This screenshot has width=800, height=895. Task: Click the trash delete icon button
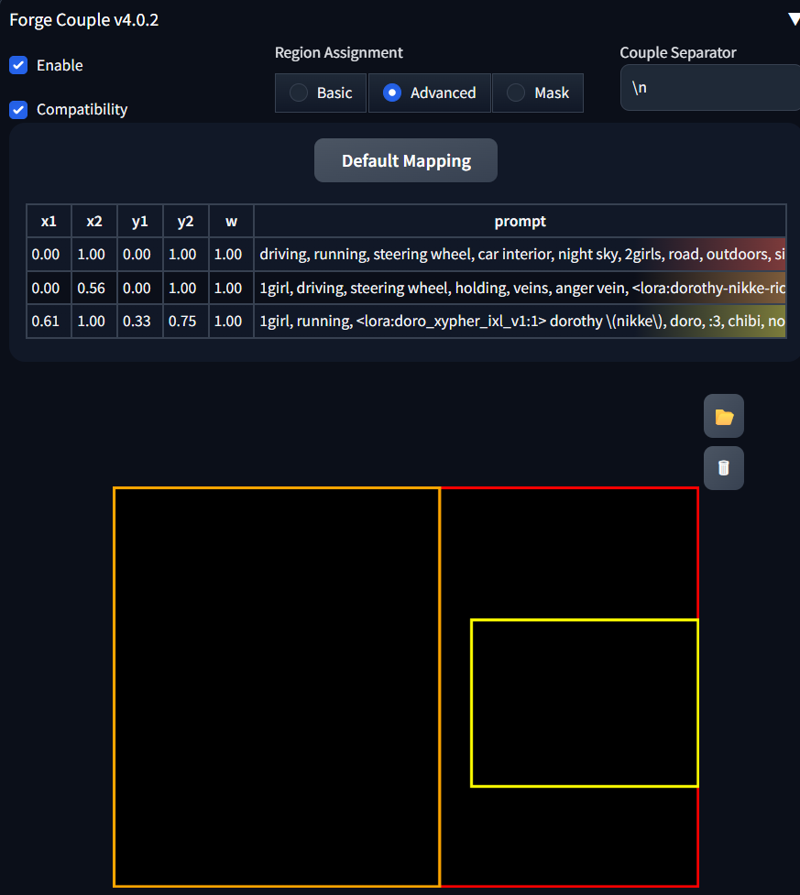(x=724, y=468)
